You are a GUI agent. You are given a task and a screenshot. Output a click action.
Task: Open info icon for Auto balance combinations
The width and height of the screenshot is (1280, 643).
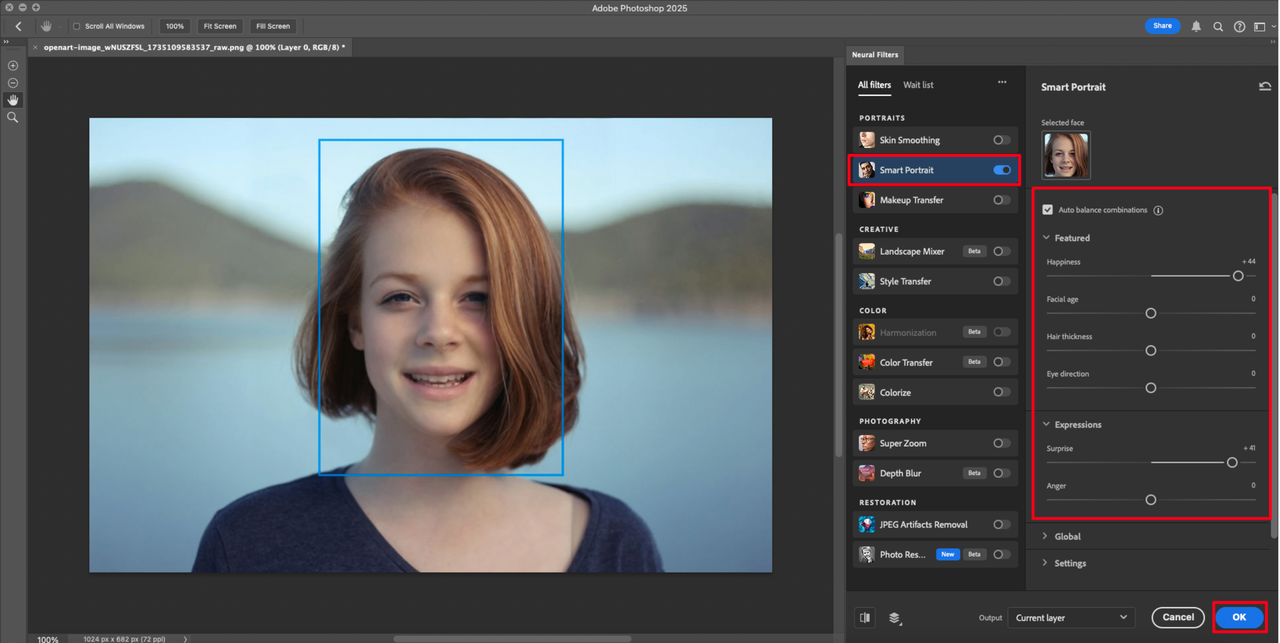[x=1158, y=210]
